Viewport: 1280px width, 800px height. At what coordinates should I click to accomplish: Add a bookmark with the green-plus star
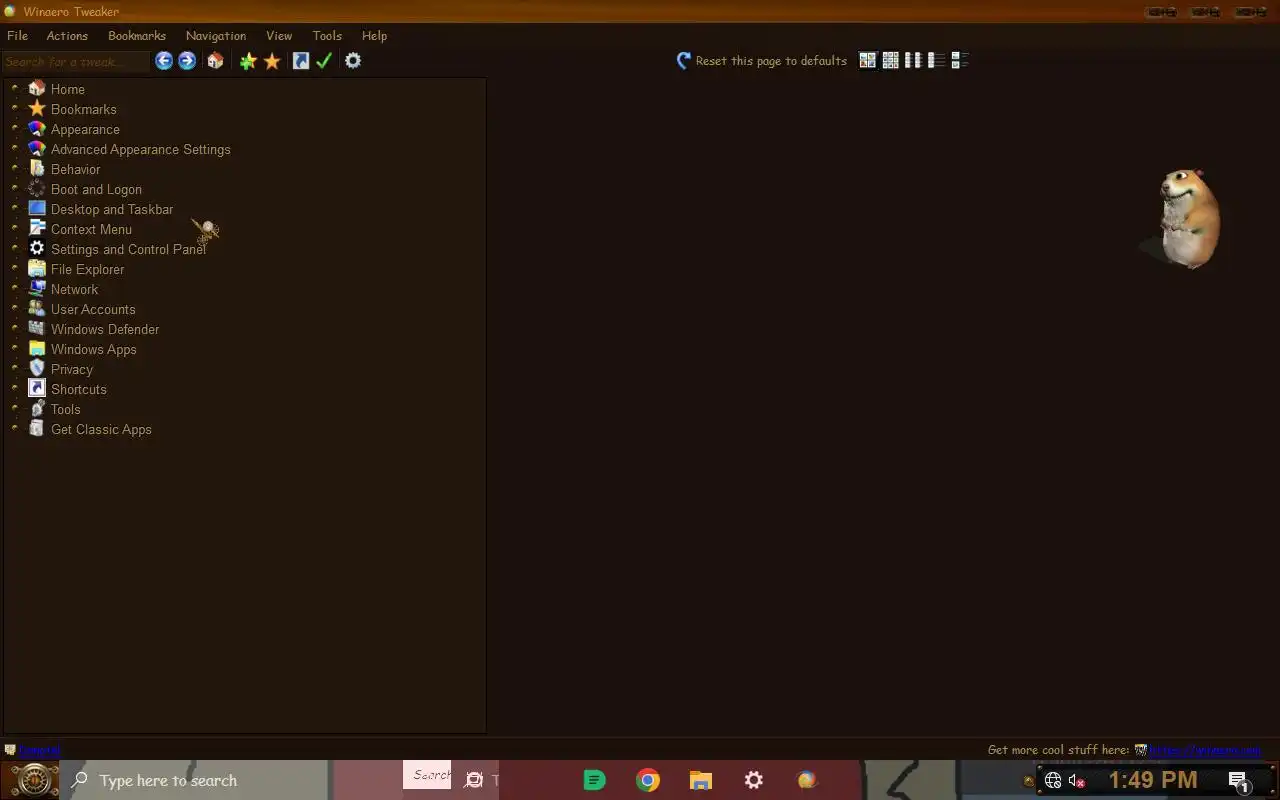point(248,61)
